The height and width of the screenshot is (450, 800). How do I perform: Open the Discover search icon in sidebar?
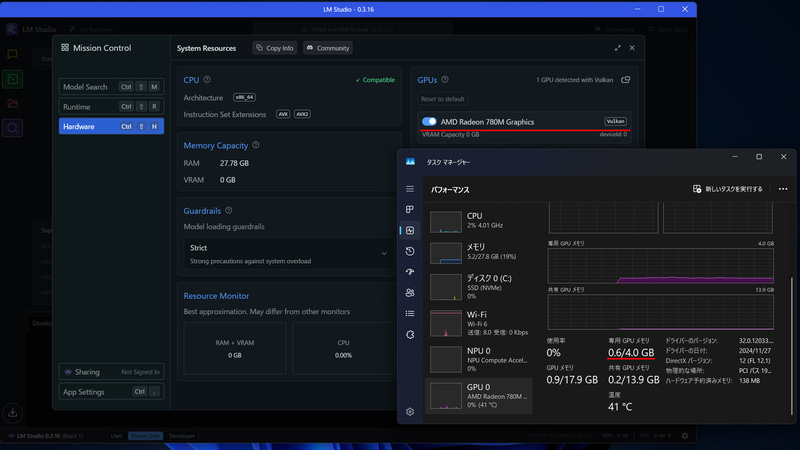(12, 128)
